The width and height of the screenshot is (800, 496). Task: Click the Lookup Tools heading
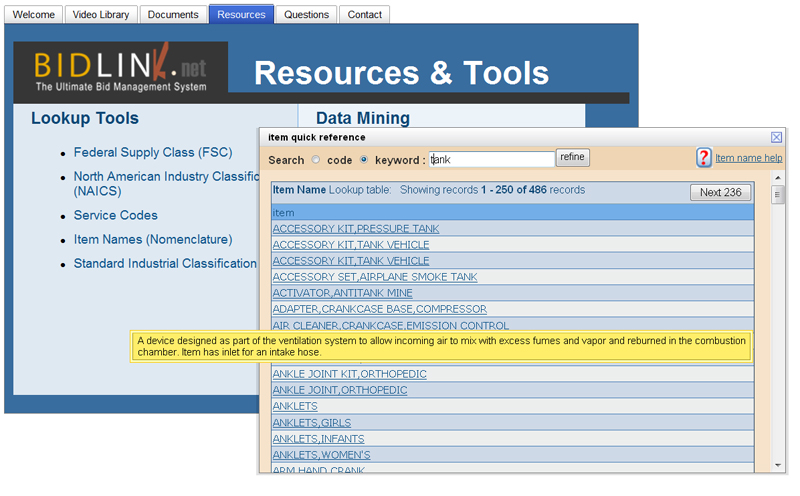(85, 118)
